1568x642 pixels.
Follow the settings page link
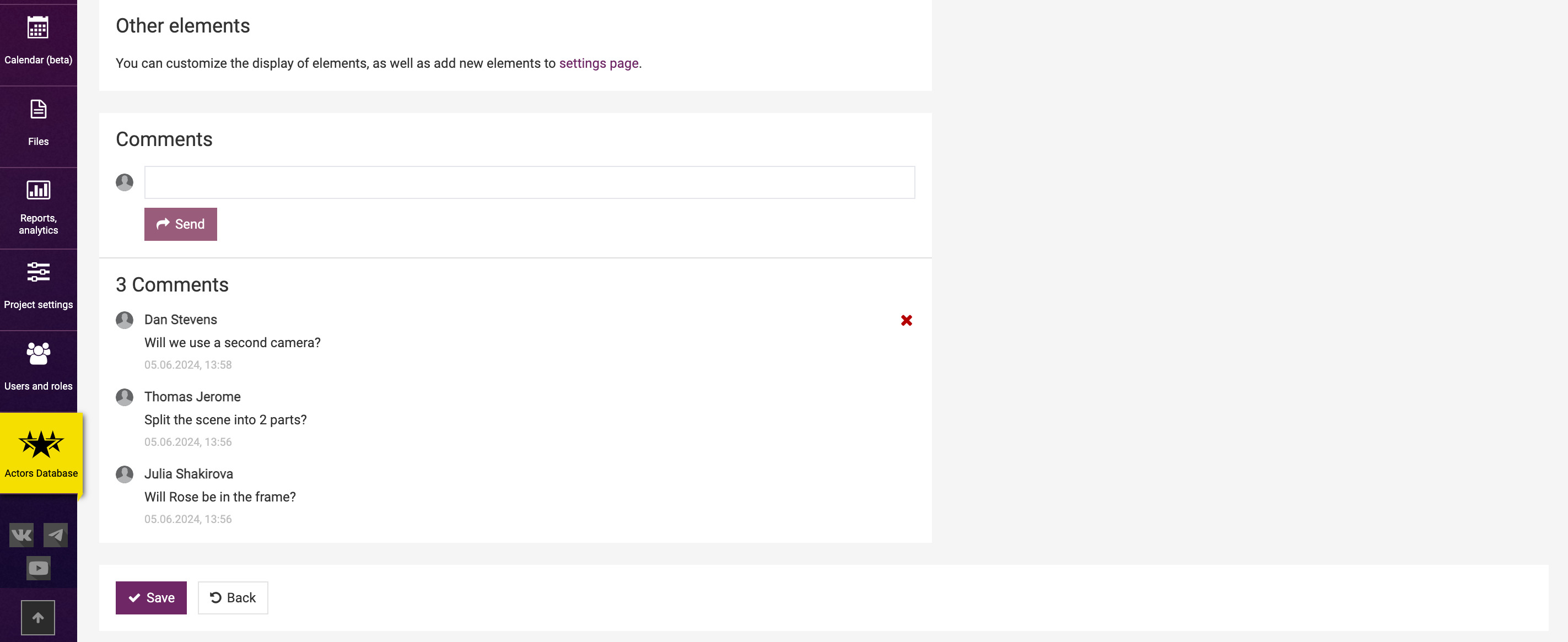click(x=599, y=63)
